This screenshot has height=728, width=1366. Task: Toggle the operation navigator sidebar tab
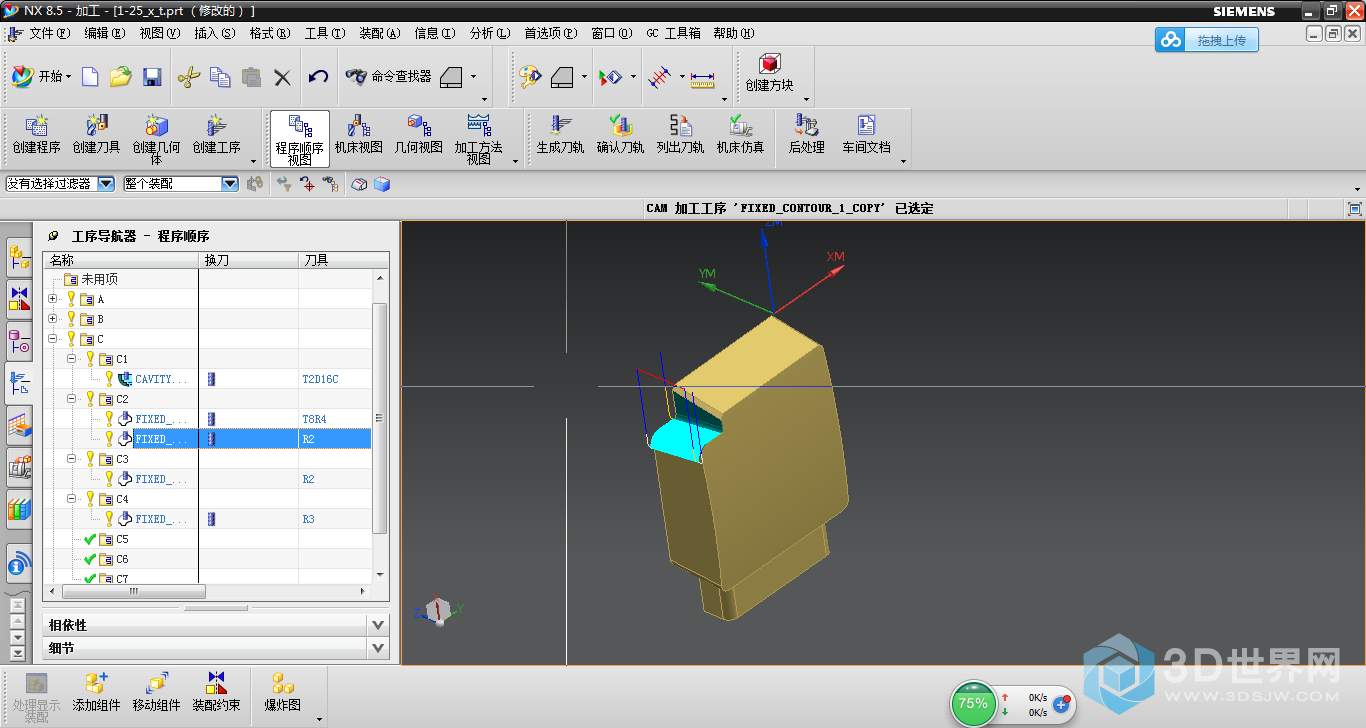coord(19,383)
